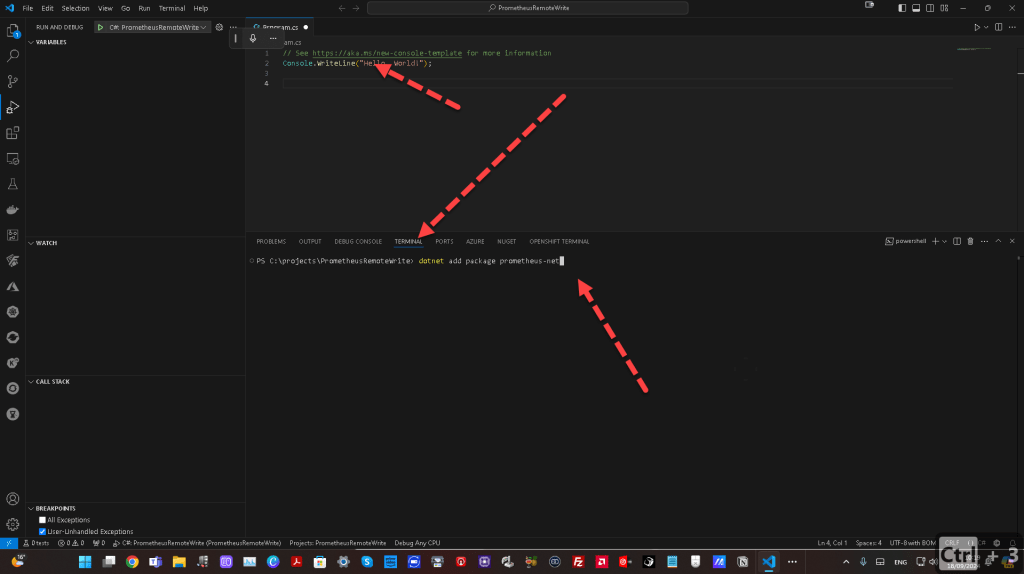Customize layout icon in title bar
1024x574 pixels.
point(944,8)
